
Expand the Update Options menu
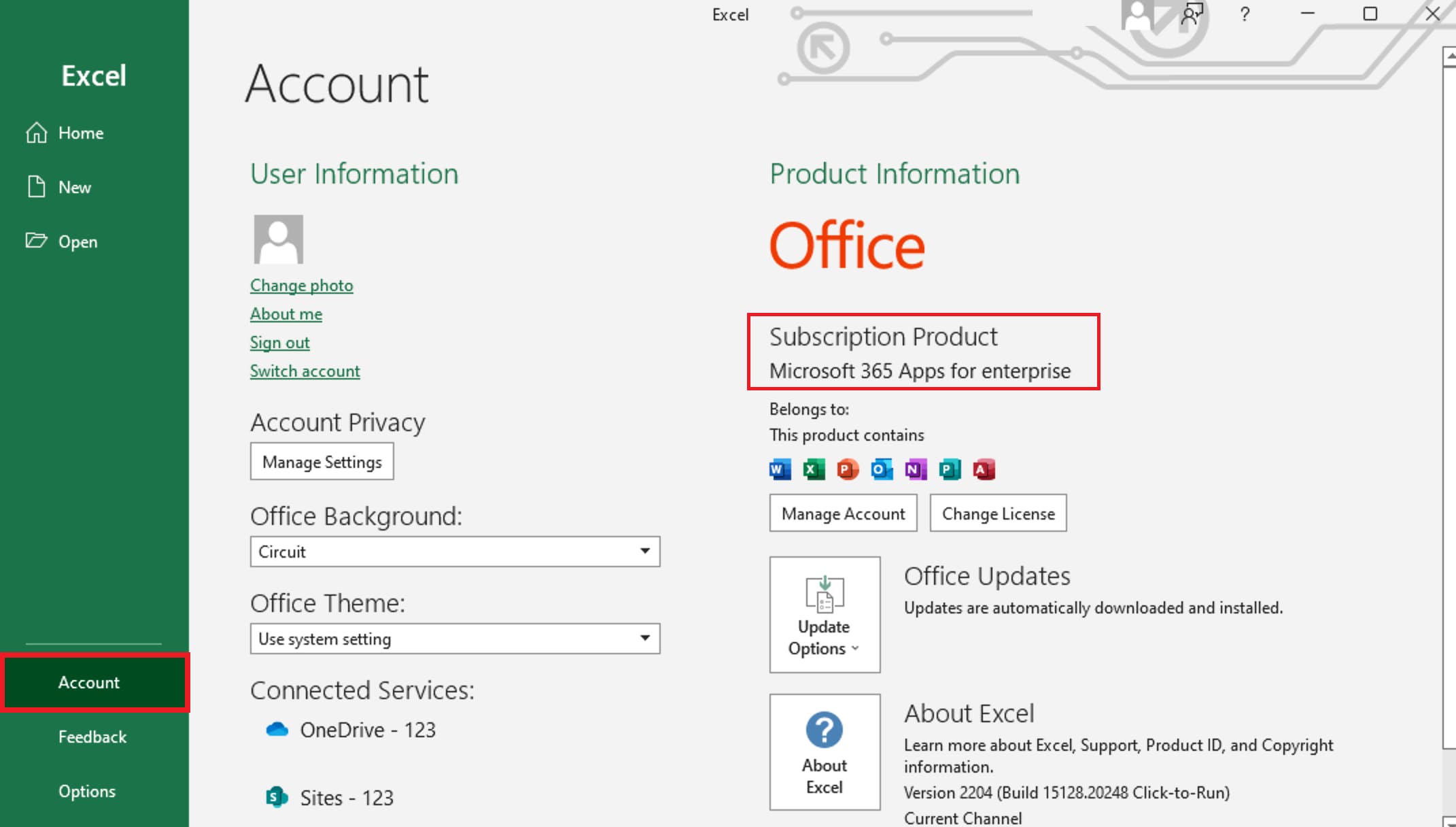pyautogui.click(x=825, y=615)
